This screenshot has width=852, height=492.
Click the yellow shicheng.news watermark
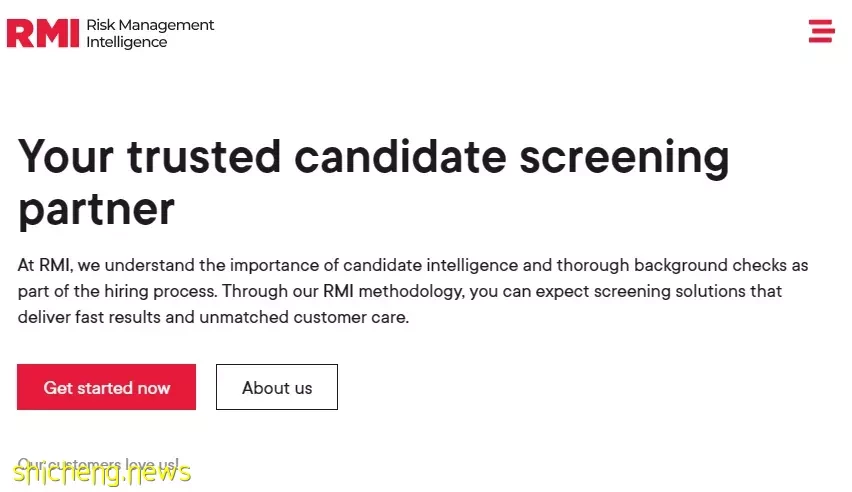click(102, 474)
